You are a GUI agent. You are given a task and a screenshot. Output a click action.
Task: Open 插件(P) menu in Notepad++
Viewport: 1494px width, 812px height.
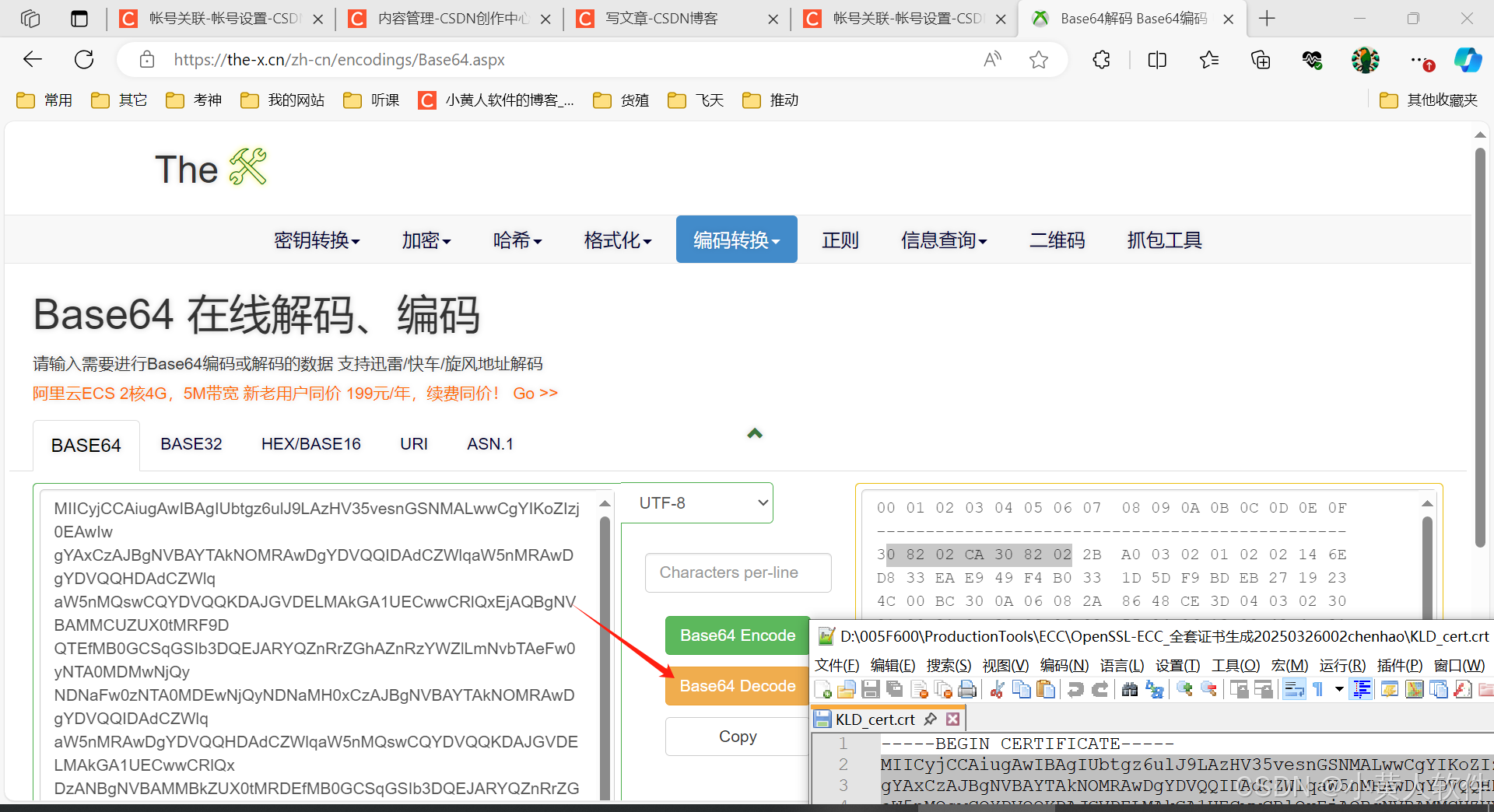coord(1400,666)
